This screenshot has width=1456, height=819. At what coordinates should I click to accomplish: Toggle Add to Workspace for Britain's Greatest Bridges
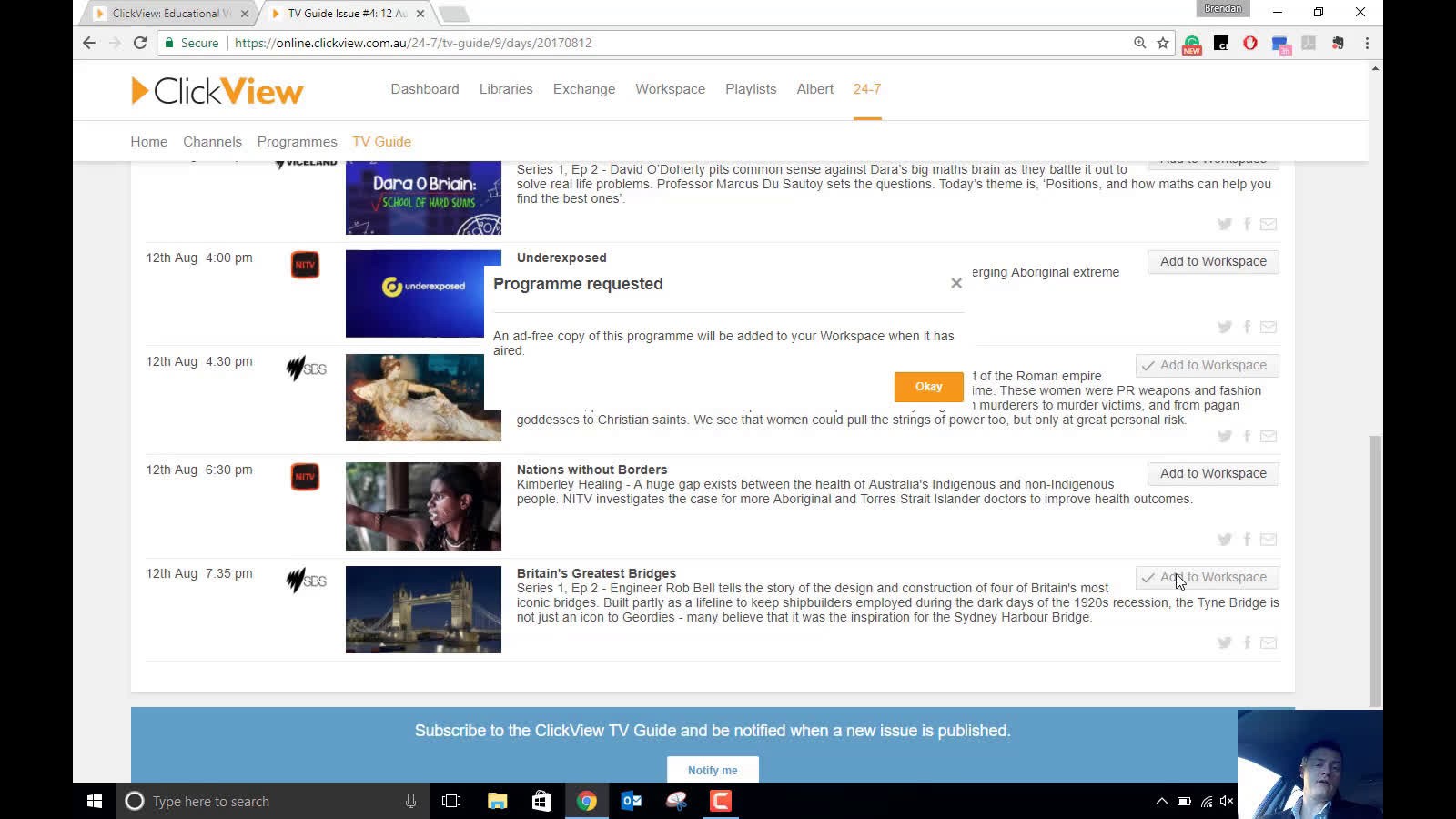[1207, 578]
